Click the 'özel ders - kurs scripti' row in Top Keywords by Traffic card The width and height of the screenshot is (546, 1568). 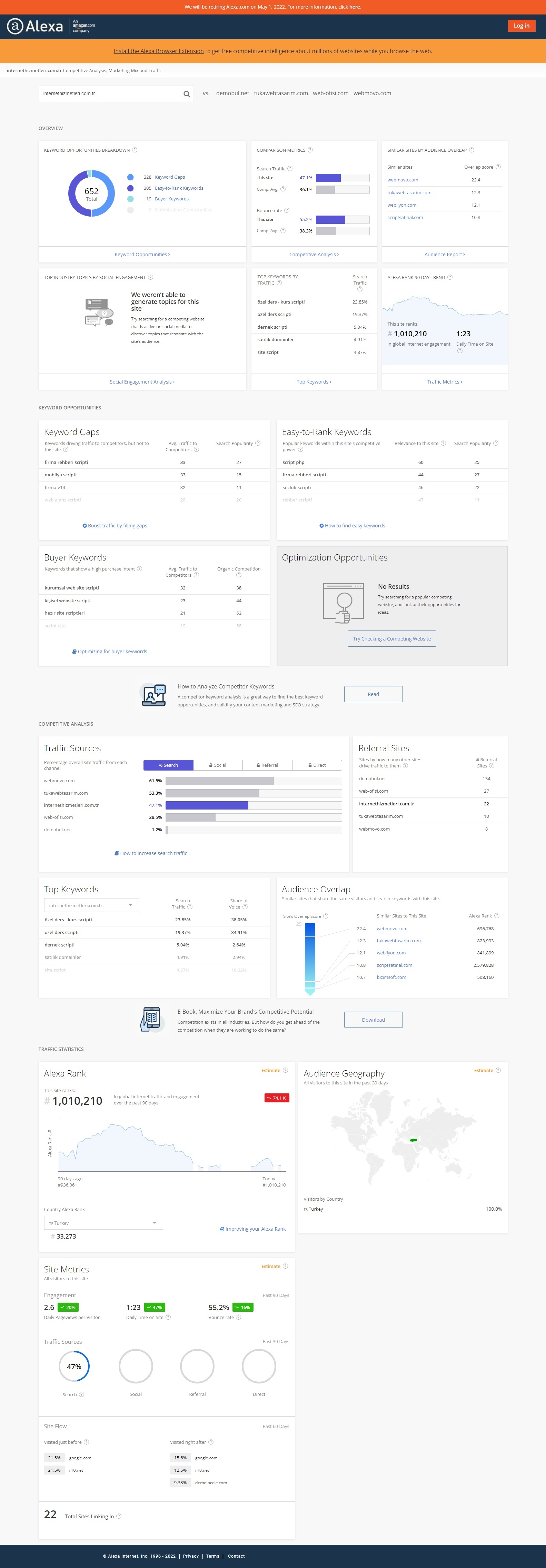tap(314, 302)
